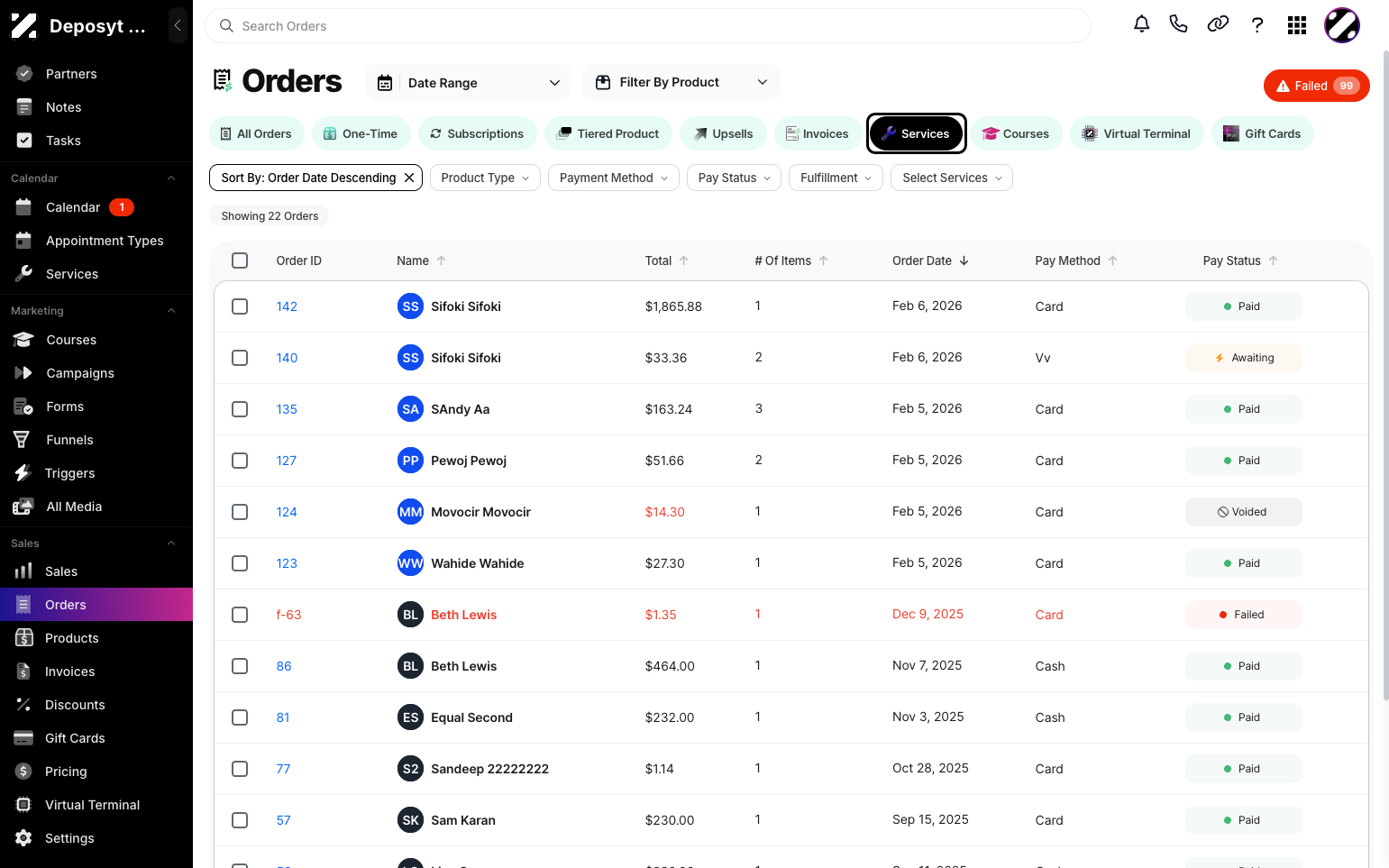Open Calendar in the sidebar

96,207
